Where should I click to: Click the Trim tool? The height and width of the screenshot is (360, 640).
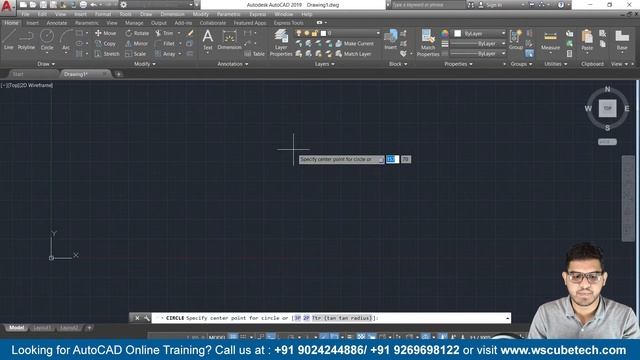coord(164,33)
